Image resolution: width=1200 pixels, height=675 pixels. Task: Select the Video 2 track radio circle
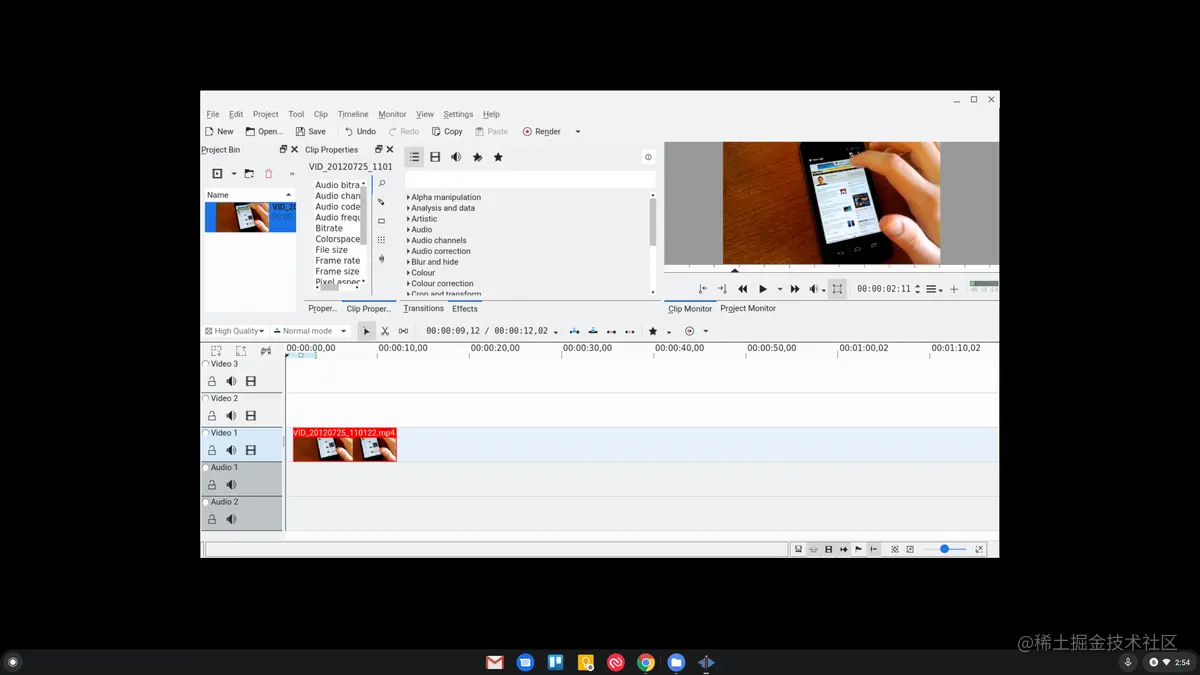tap(206, 399)
